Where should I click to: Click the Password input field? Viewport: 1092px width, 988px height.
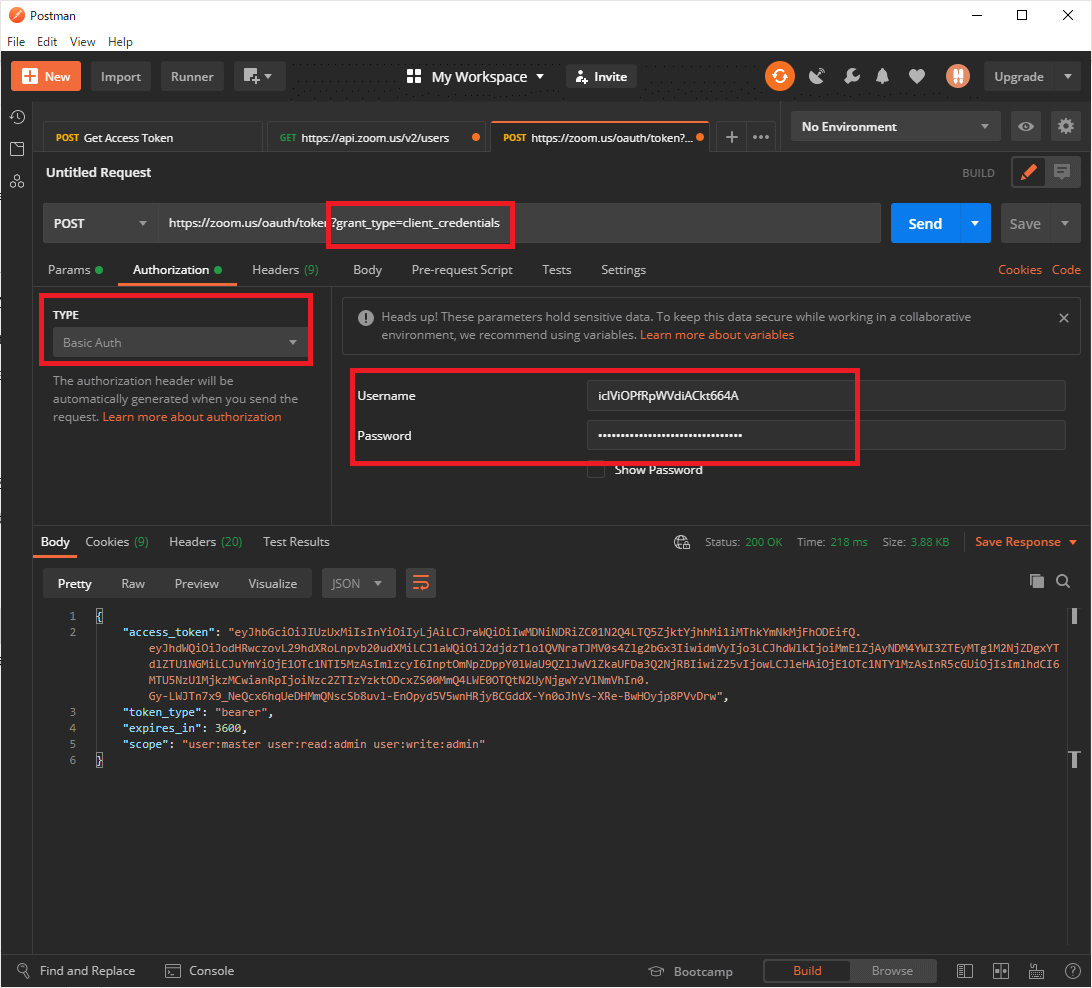pyautogui.click(x=826, y=435)
